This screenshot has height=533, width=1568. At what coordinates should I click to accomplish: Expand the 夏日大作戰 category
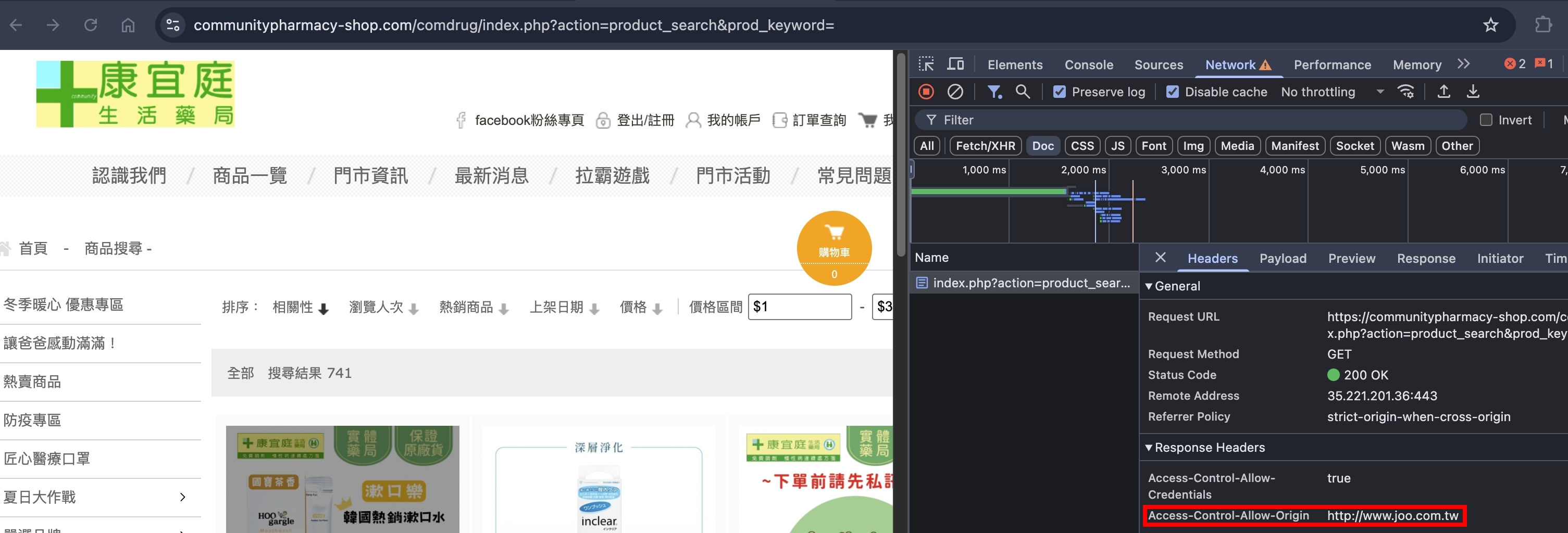pos(182,497)
